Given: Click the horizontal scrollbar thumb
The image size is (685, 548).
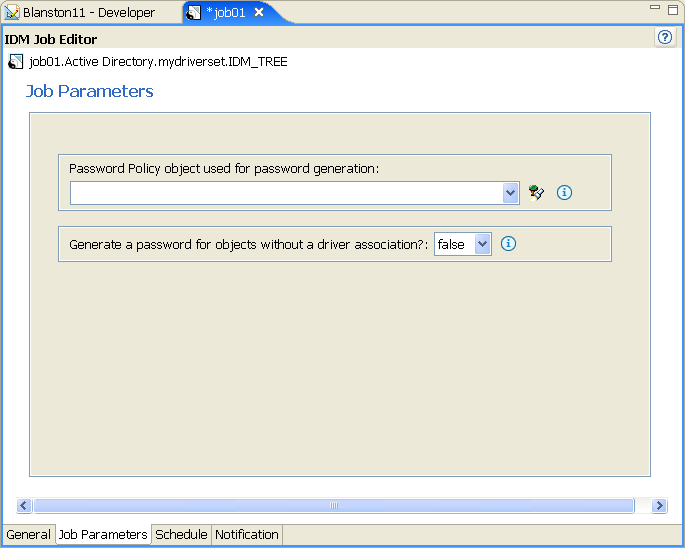Looking at the screenshot, I should click(x=334, y=506).
